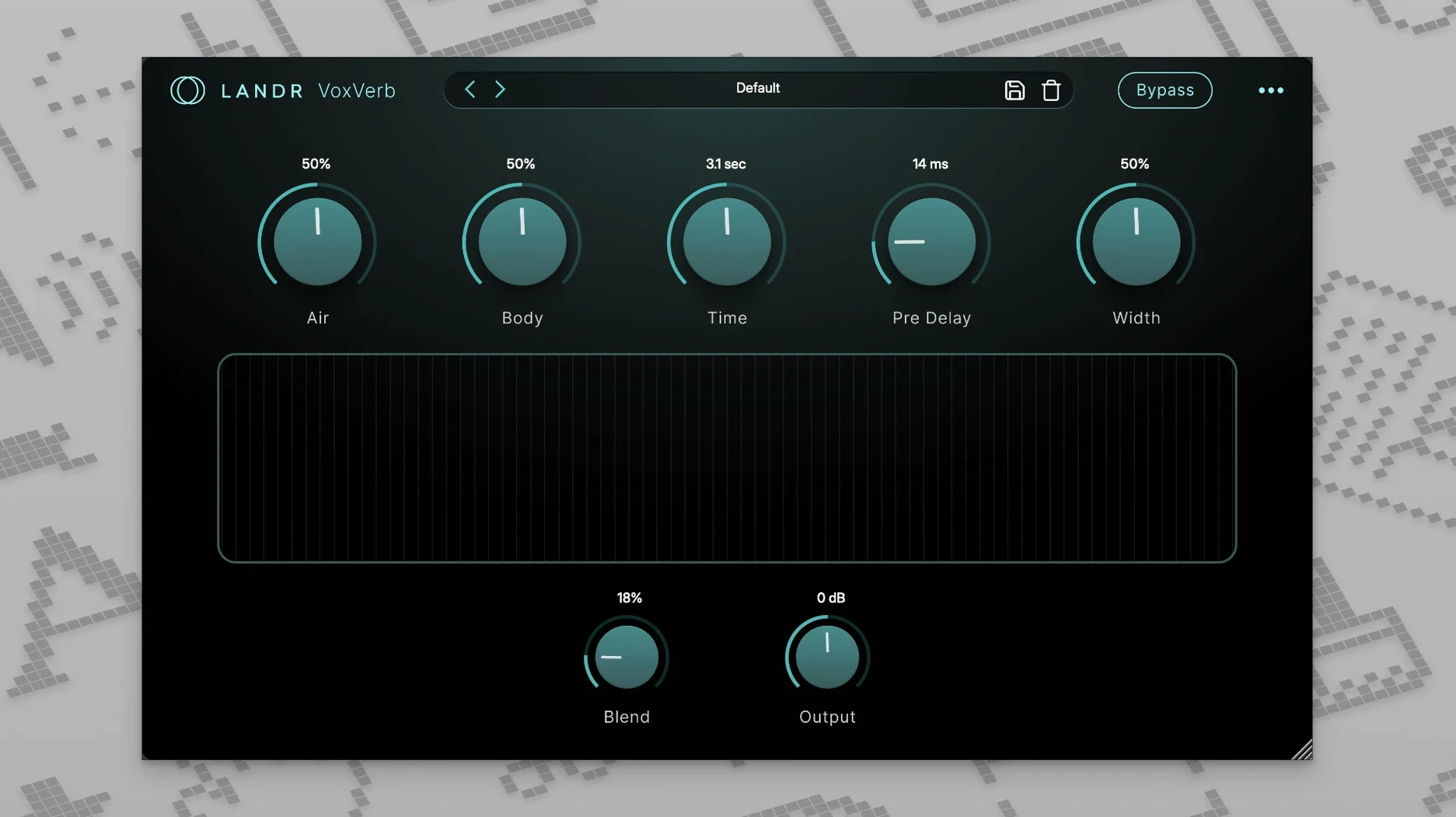Viewport: 1456px width, 817px height.
Task: Click the window resize corner handle
Action: click(1302, 749)
